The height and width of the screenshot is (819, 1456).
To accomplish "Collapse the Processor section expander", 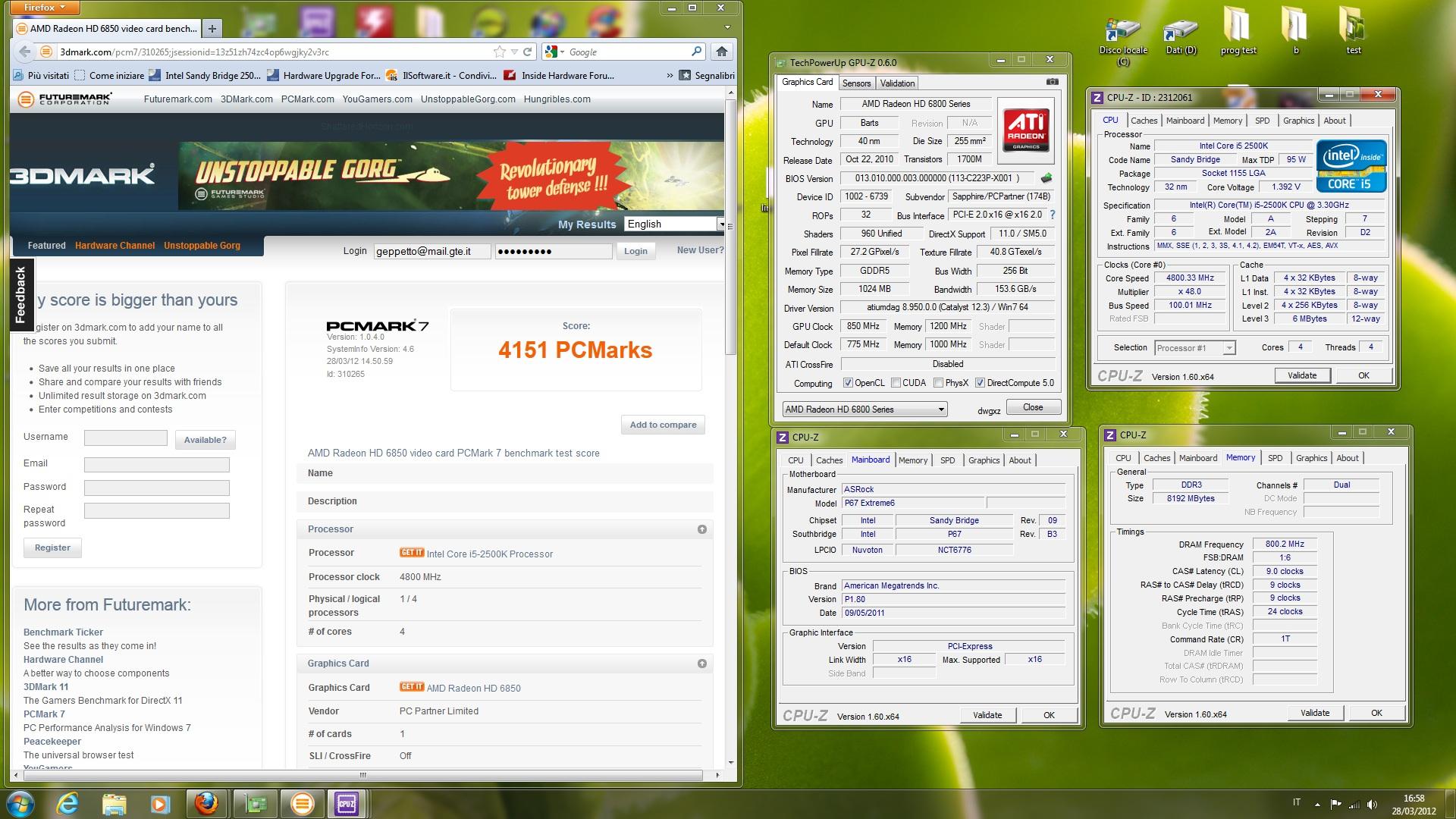I will tap(701, 529).
